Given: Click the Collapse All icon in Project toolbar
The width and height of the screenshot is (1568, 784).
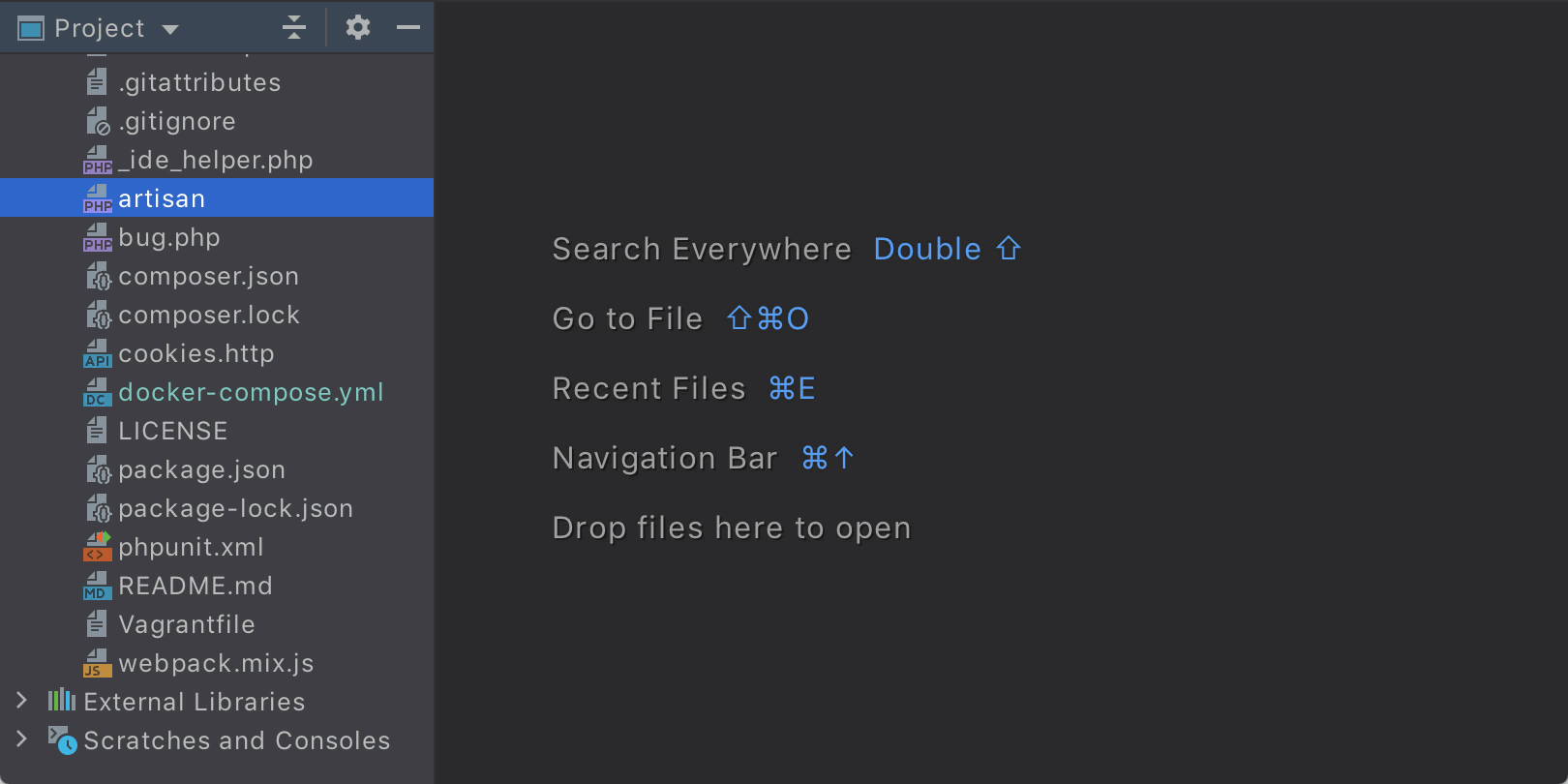Looking at the screenshot, I should (x=294, y=28).
